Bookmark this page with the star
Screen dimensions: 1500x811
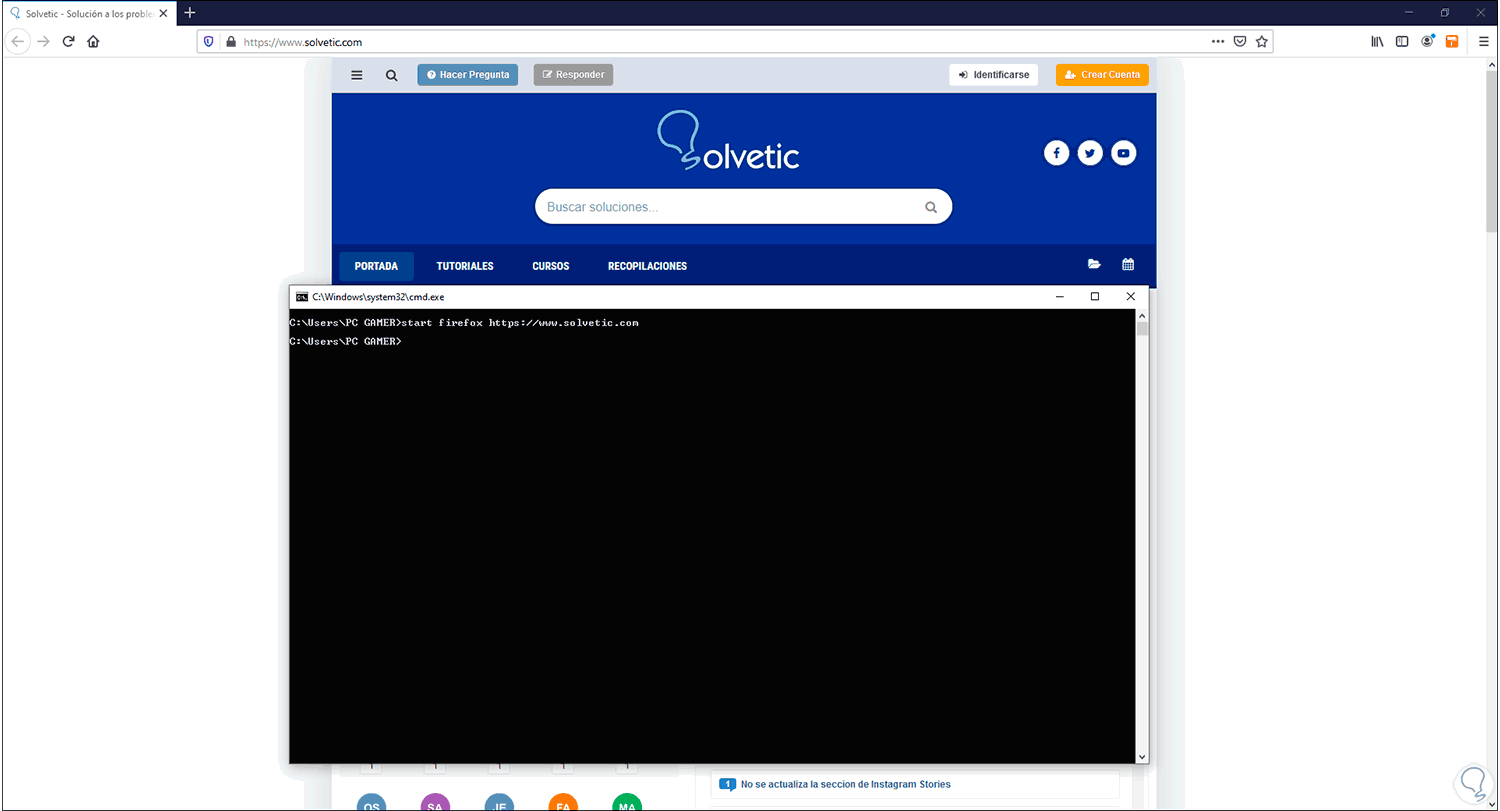(1262, 42)
